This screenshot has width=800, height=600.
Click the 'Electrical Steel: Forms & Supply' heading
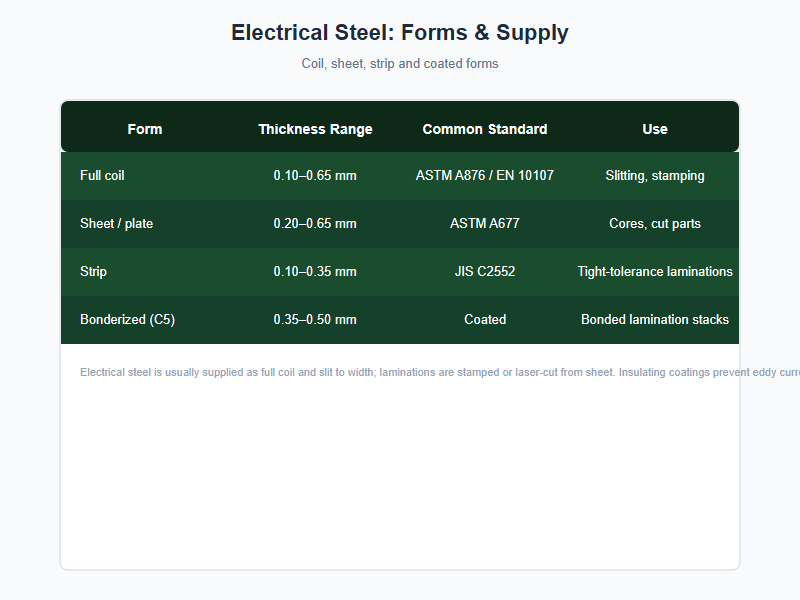[399, 33]
